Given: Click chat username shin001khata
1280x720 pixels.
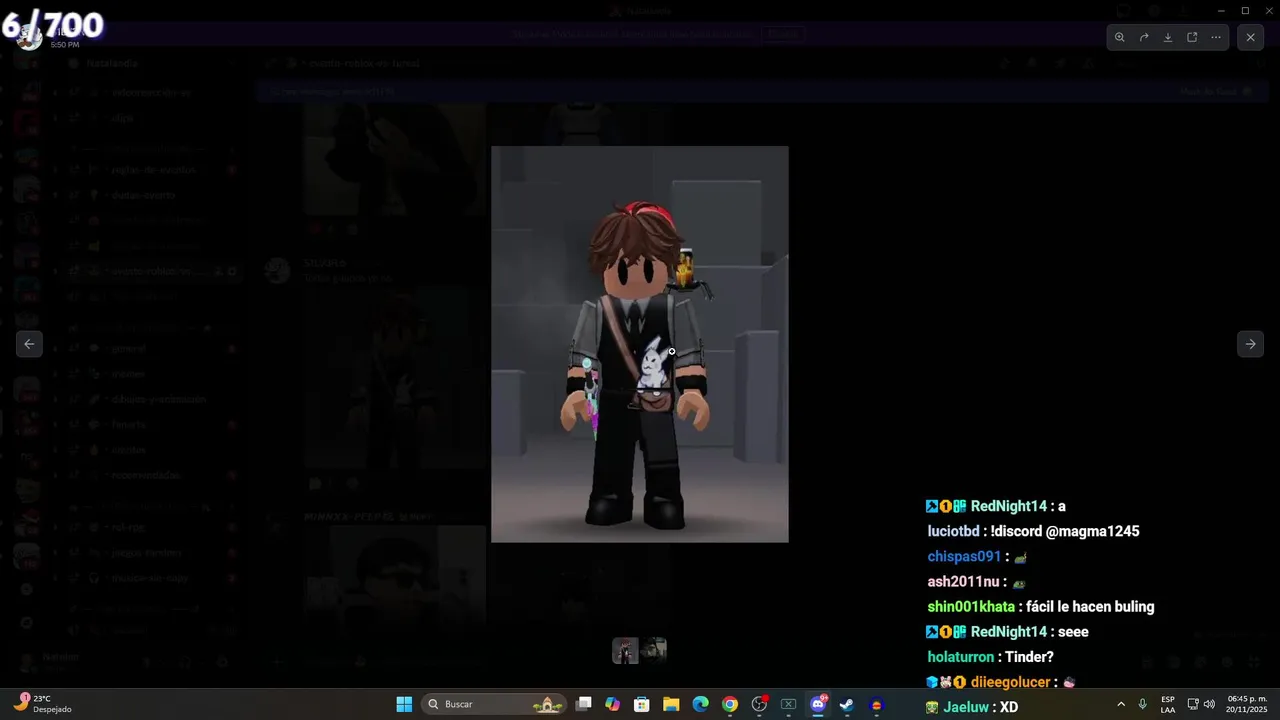Looking at the screenshot, I should tap(971, 606).
